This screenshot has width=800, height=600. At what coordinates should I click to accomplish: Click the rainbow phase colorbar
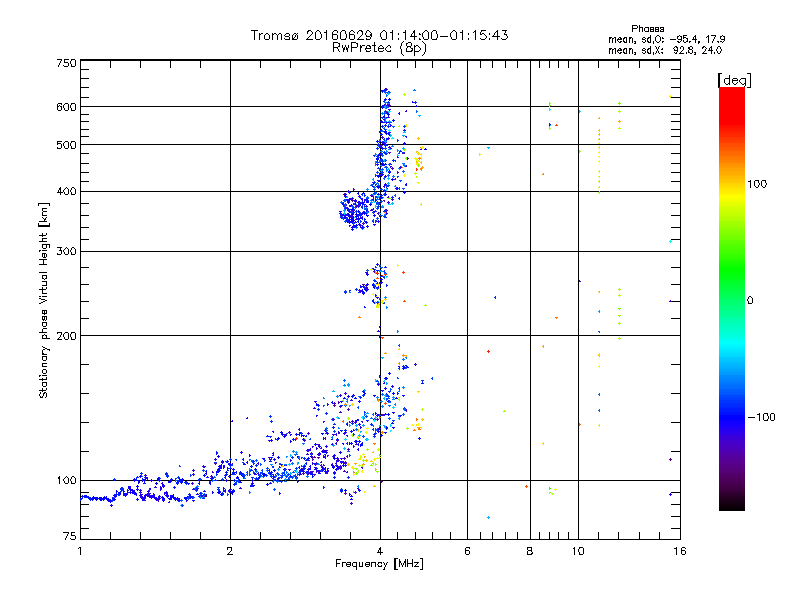732,298
